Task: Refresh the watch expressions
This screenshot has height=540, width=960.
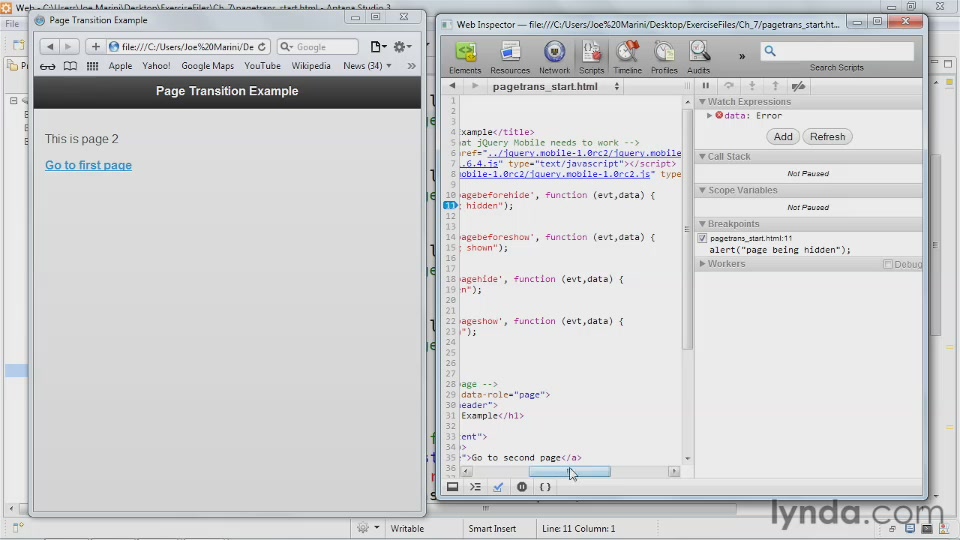Action: point(828,137)
